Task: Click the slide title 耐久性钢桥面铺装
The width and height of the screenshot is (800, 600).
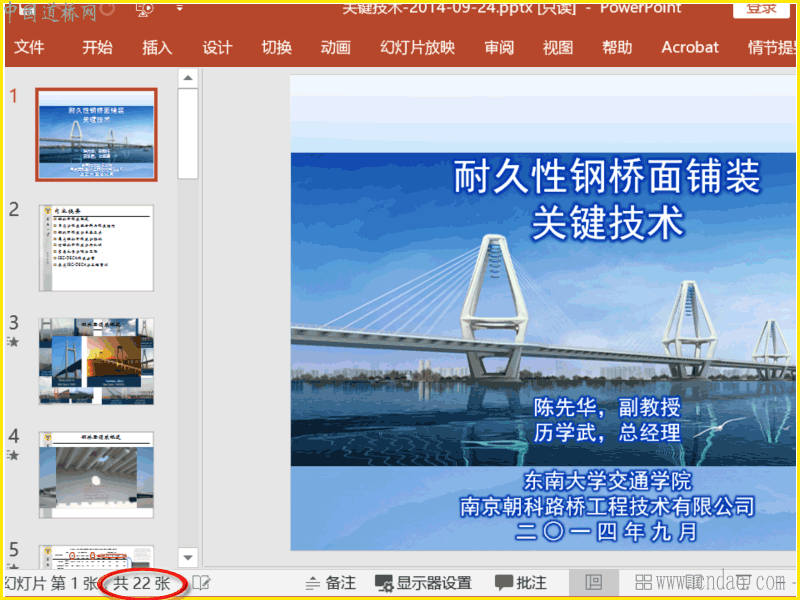Action: (607, 177)
